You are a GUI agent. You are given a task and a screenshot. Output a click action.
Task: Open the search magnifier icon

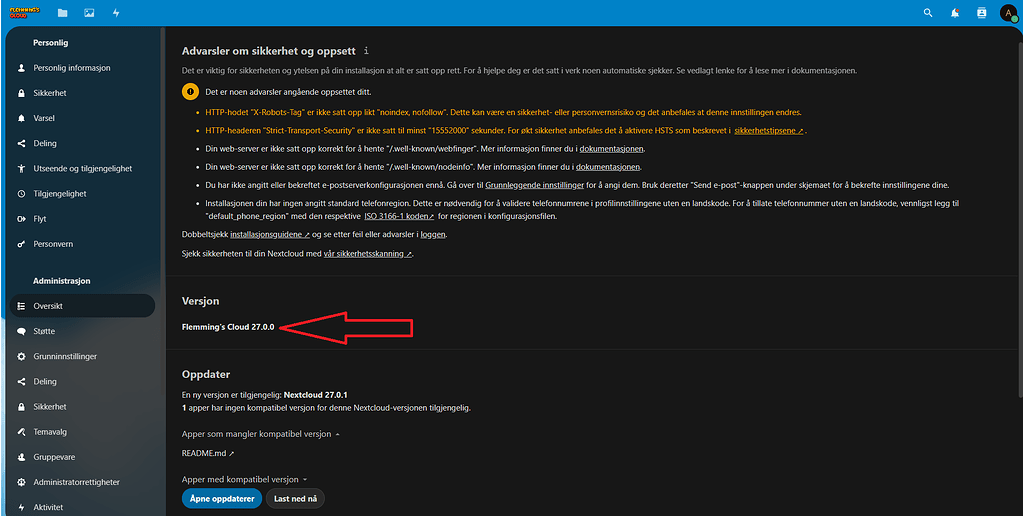[x=928, y=12]
